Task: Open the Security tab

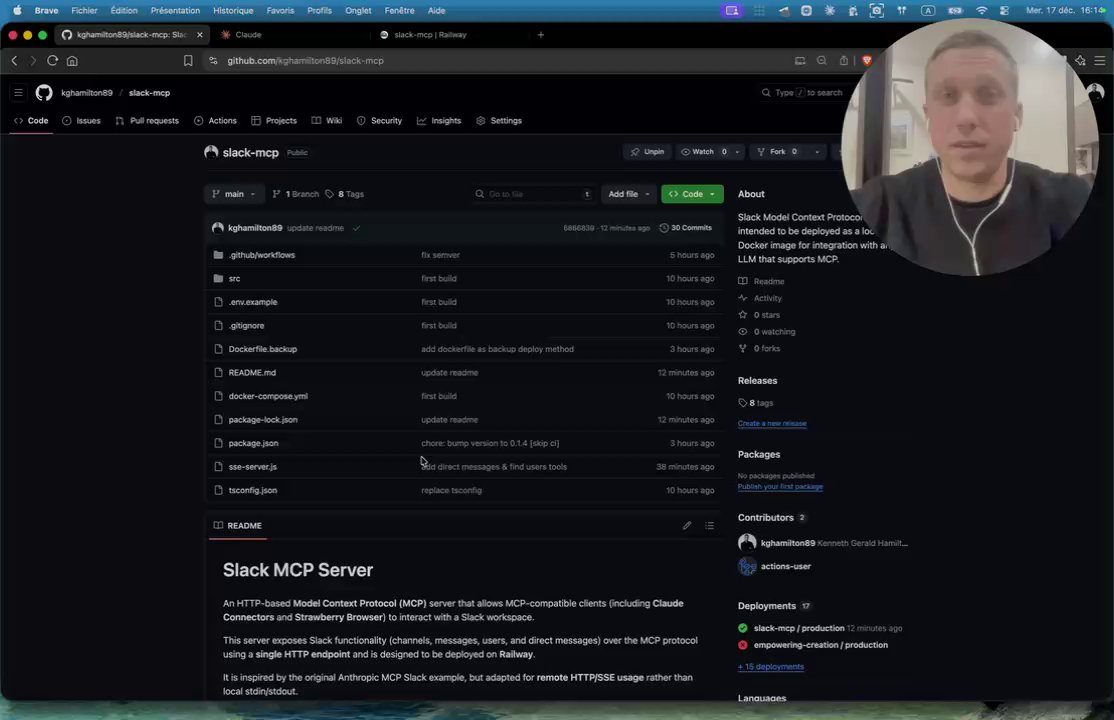Action: (379, 121)
